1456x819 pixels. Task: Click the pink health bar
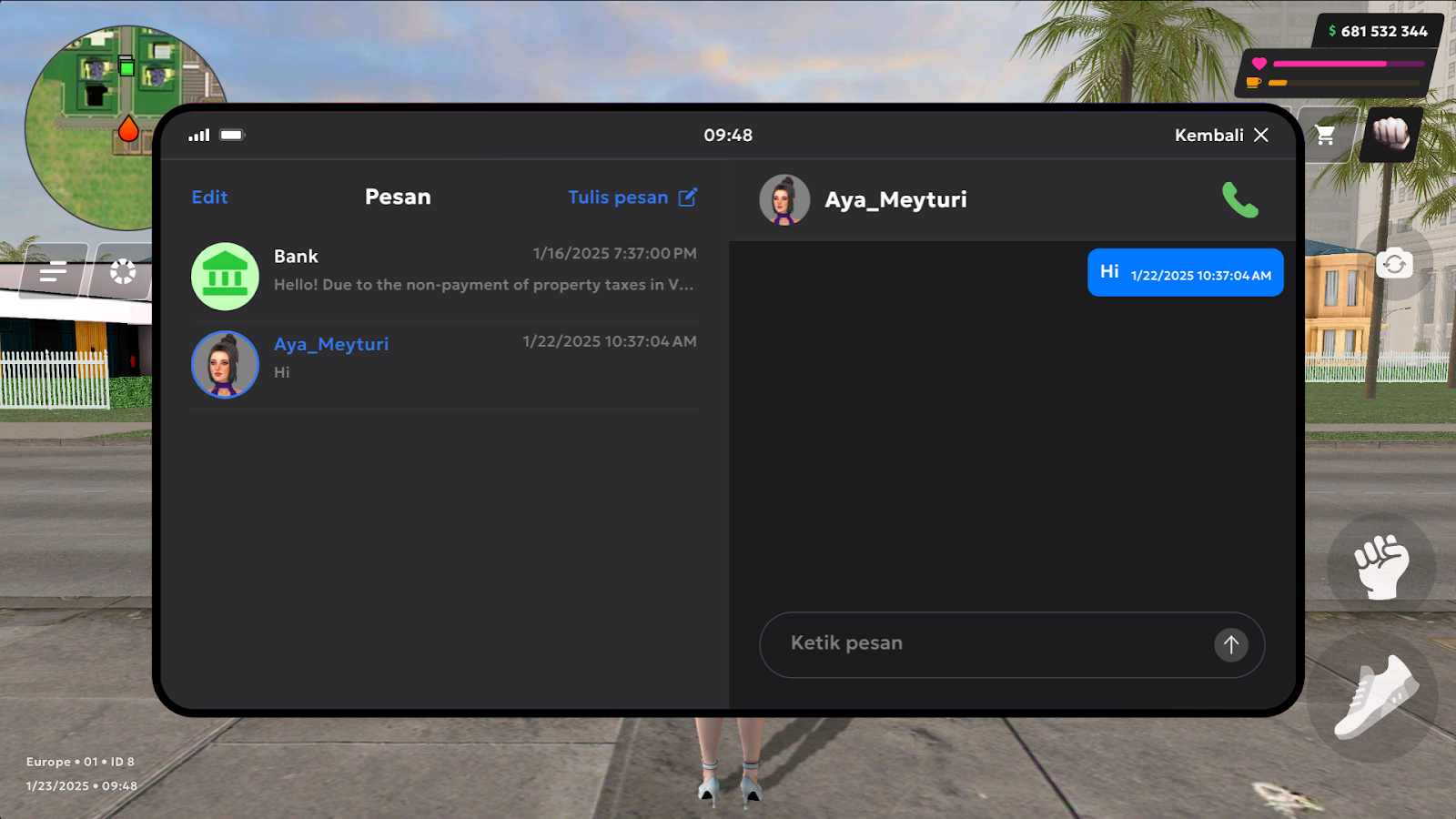[1350, 64]
